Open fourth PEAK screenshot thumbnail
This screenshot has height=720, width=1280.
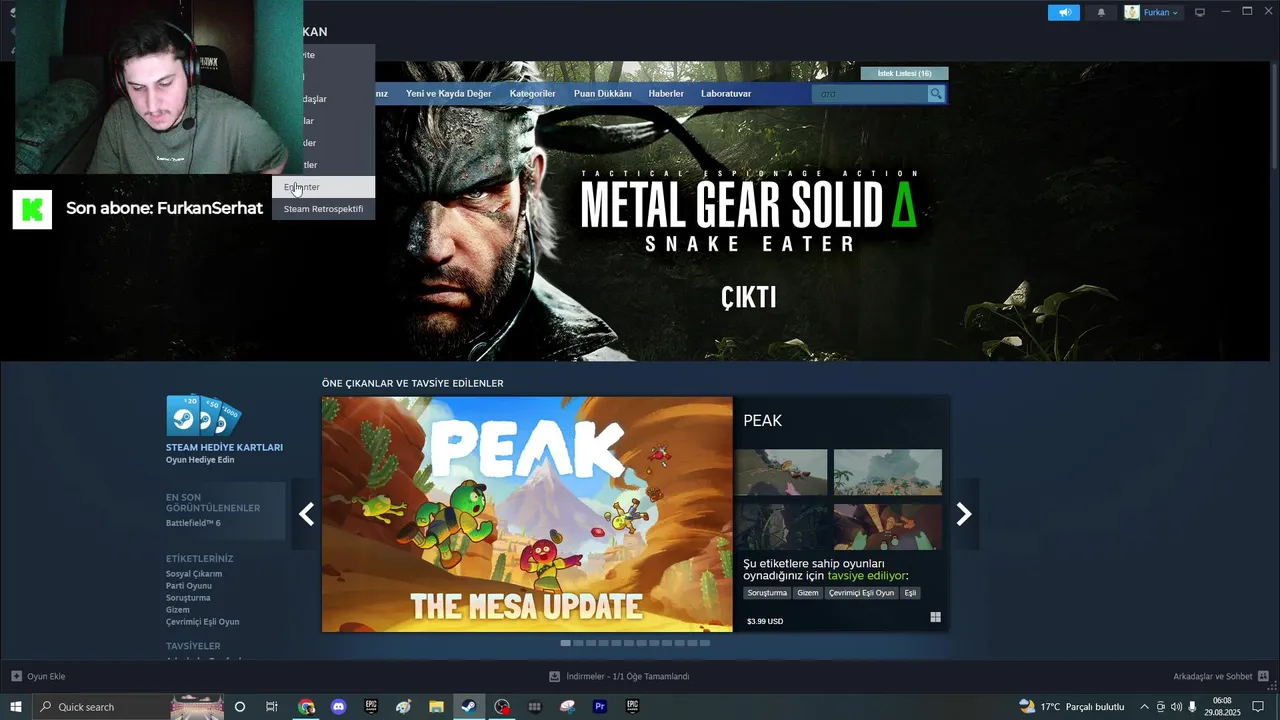888,526
